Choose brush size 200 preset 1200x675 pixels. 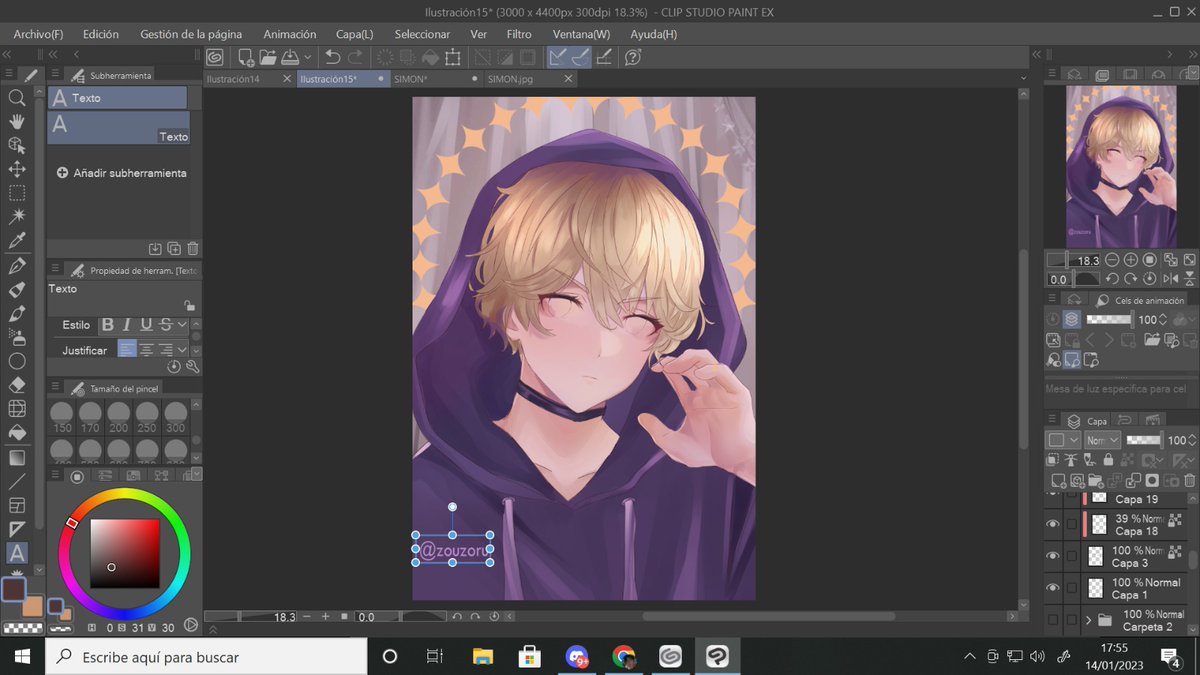[x=119, y=417]
